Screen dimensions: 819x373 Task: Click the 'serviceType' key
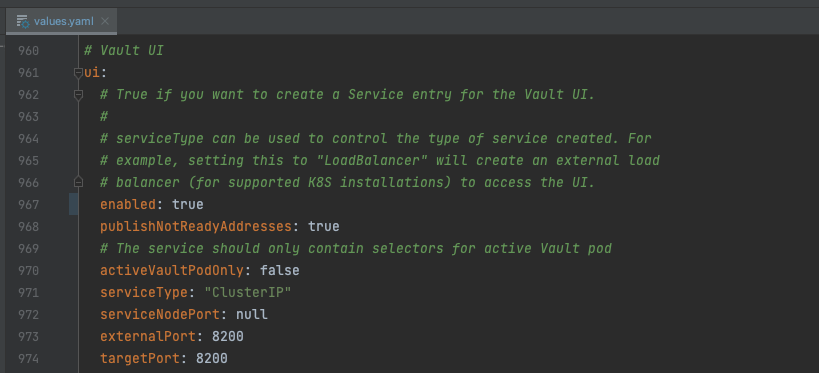(x=144, y=293)
